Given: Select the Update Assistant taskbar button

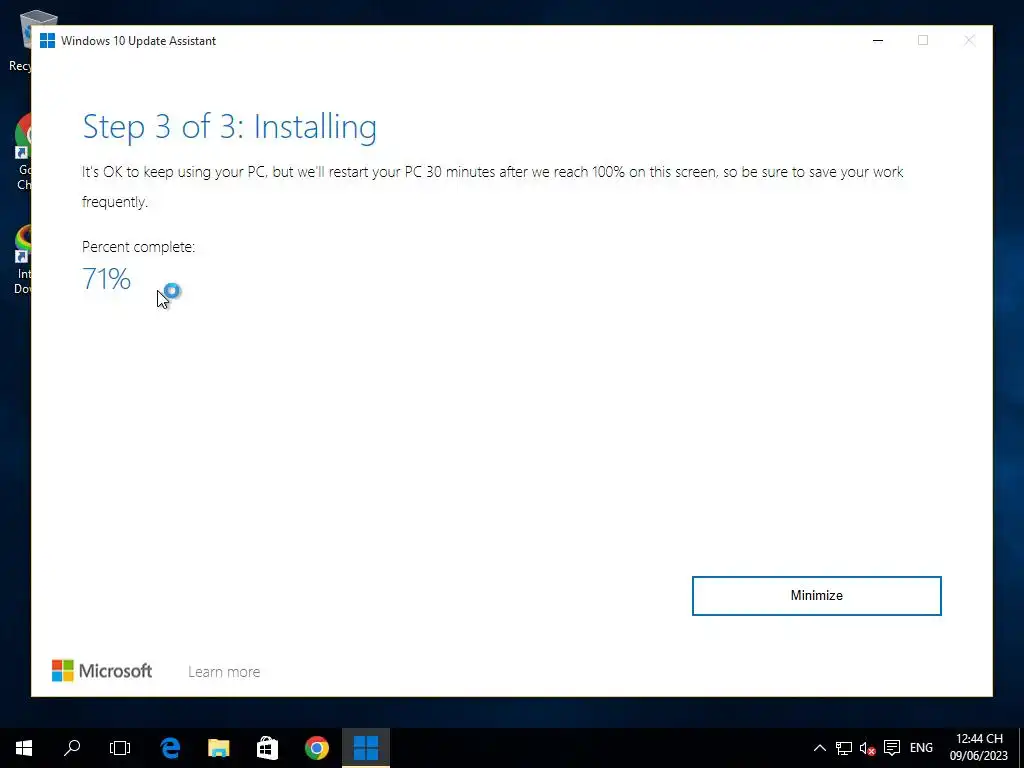Looking at the screenshot, I should [x=366, y=748].
